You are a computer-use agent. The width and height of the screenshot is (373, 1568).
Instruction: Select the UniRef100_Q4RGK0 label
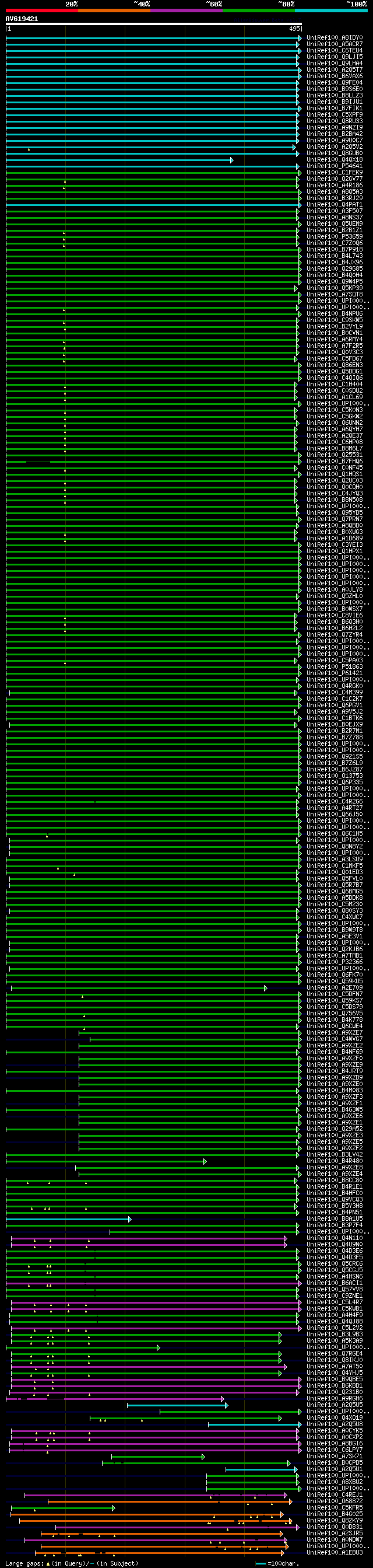click(335, 686)
